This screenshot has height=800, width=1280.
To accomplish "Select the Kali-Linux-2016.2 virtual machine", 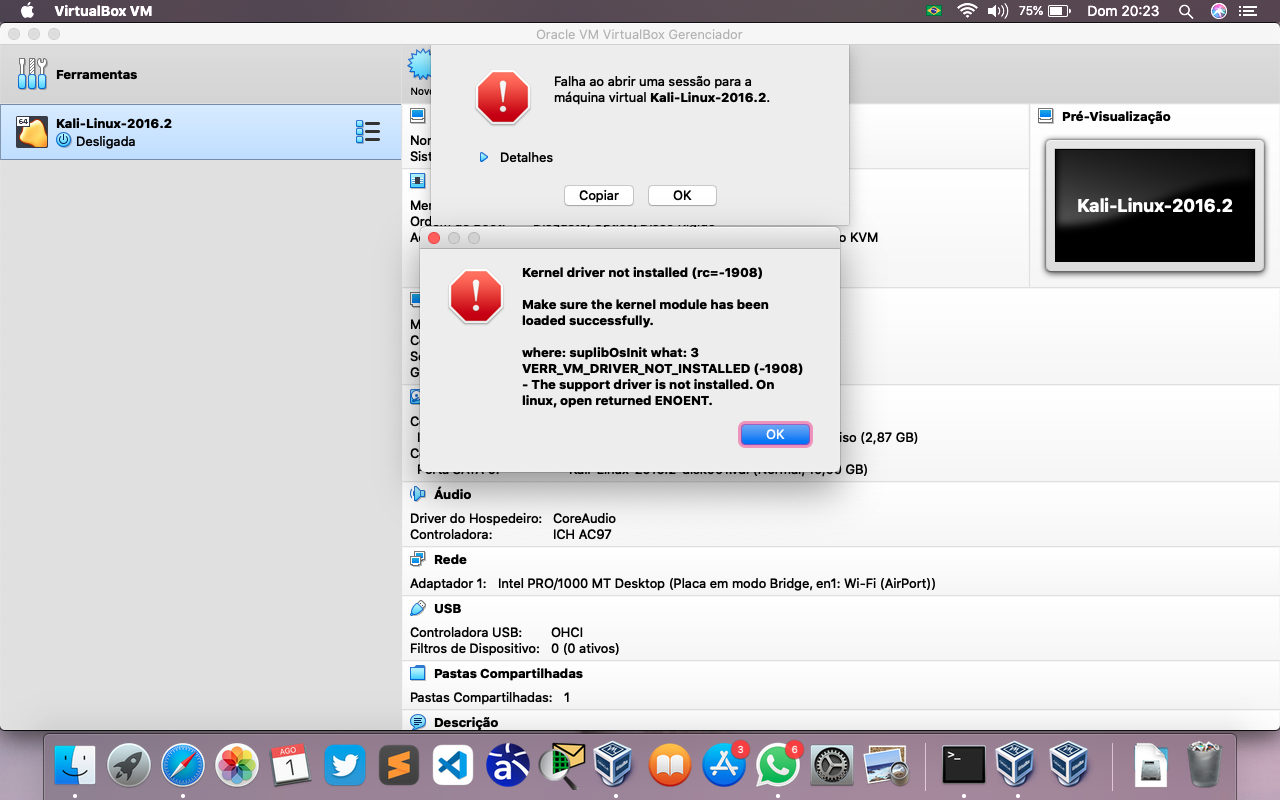I will pyautogui.click(x=200, y=132).
